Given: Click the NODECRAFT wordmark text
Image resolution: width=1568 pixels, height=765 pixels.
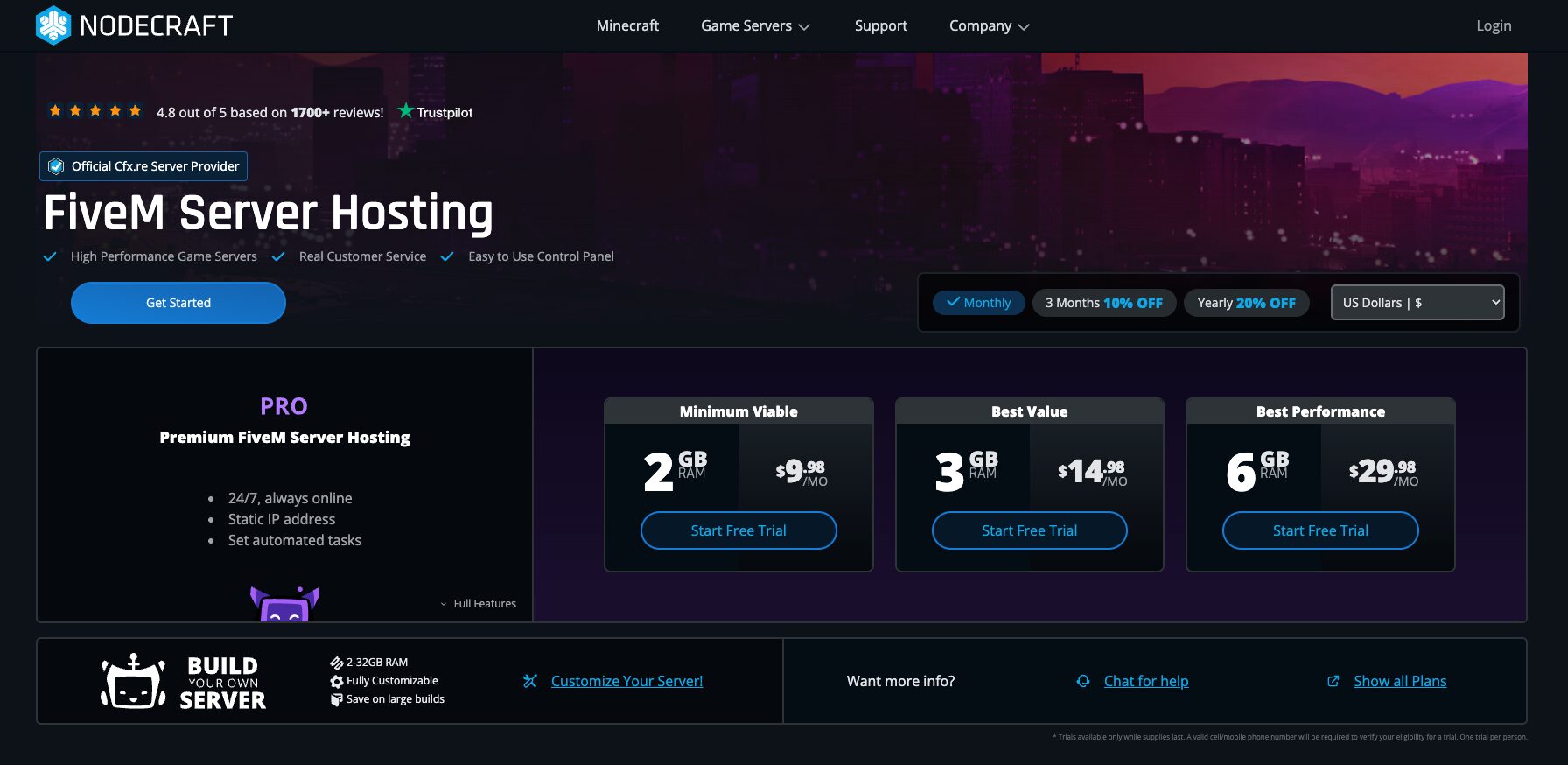Looking at the screenshot, I should point(156,26).
